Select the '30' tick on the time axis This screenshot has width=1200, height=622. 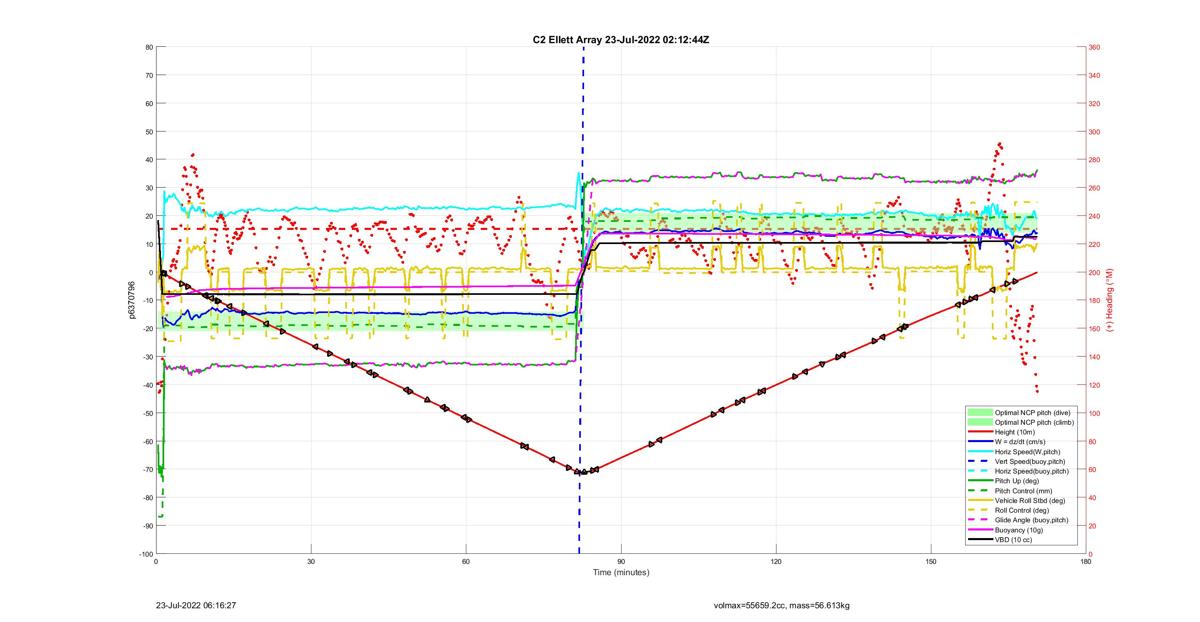311,562
